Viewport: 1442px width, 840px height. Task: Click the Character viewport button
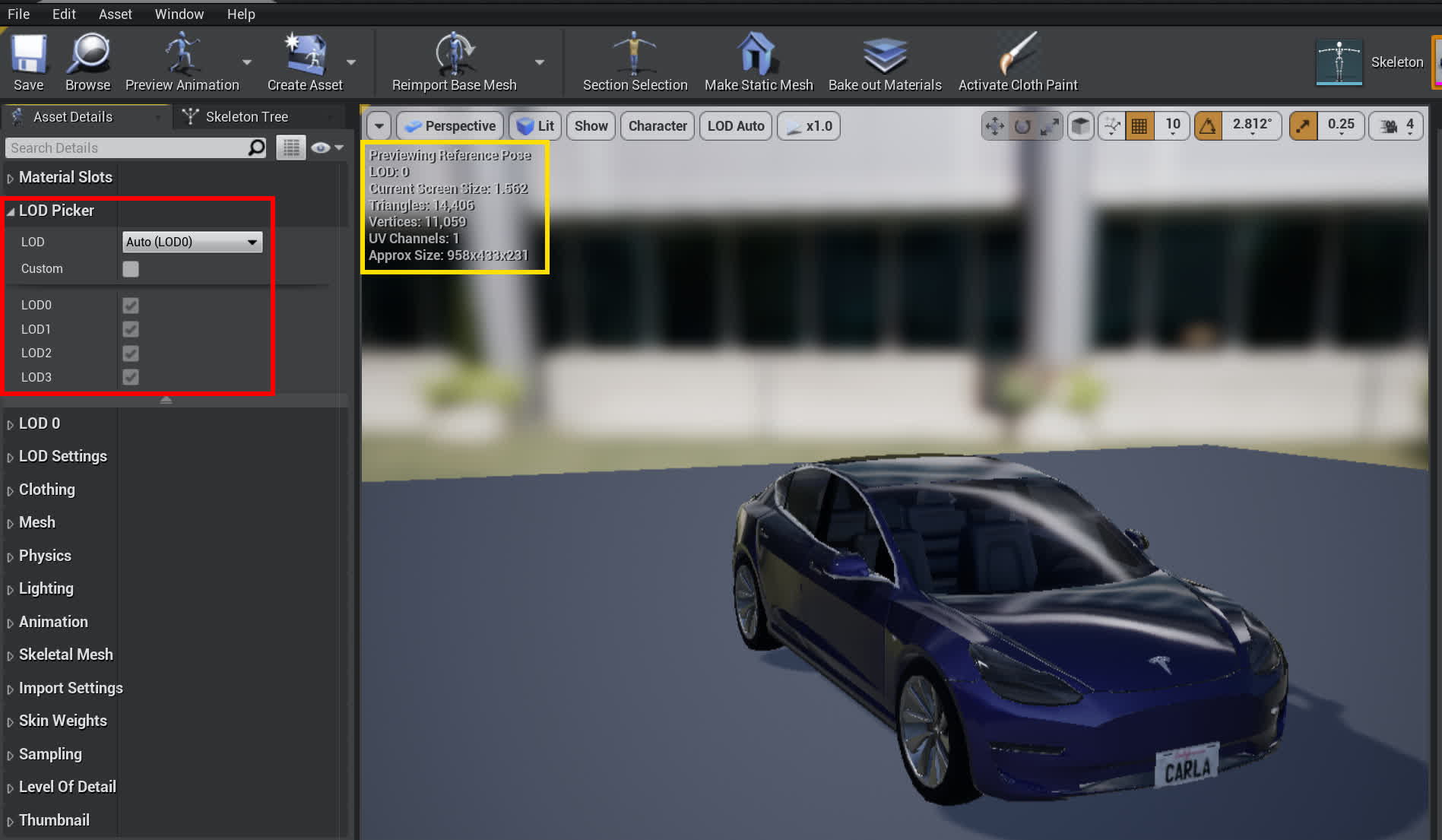click(657, 126)
